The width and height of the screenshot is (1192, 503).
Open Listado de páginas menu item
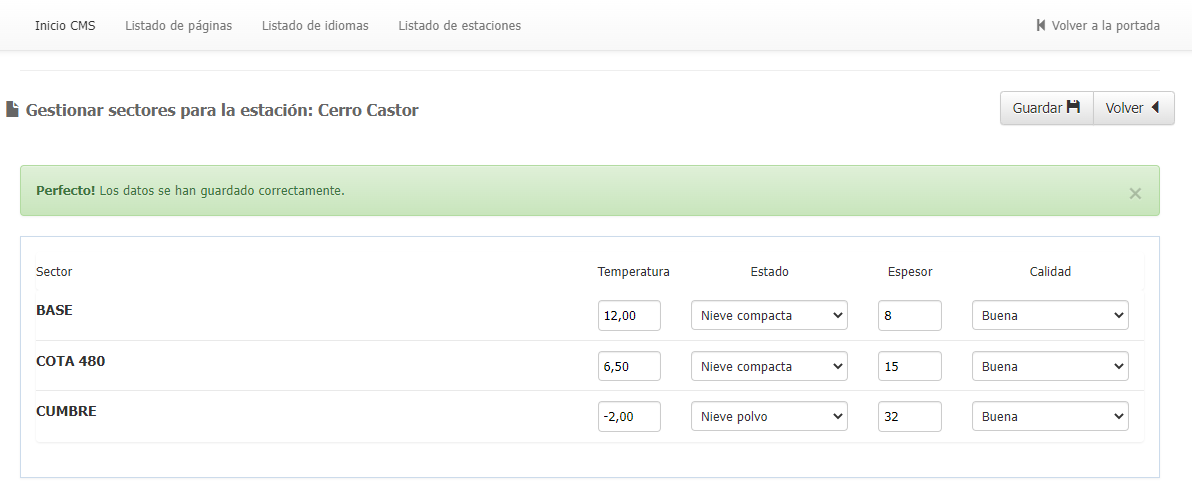(x=179, y=26)
